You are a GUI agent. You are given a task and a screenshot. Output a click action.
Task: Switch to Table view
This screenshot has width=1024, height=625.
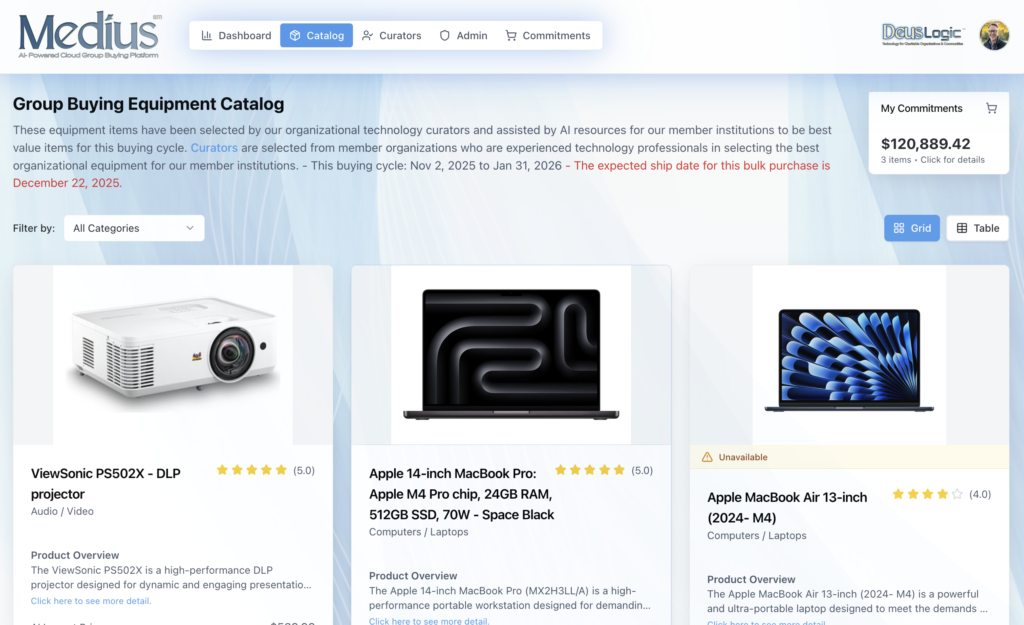pyautogui.click(x=977, y=228)
